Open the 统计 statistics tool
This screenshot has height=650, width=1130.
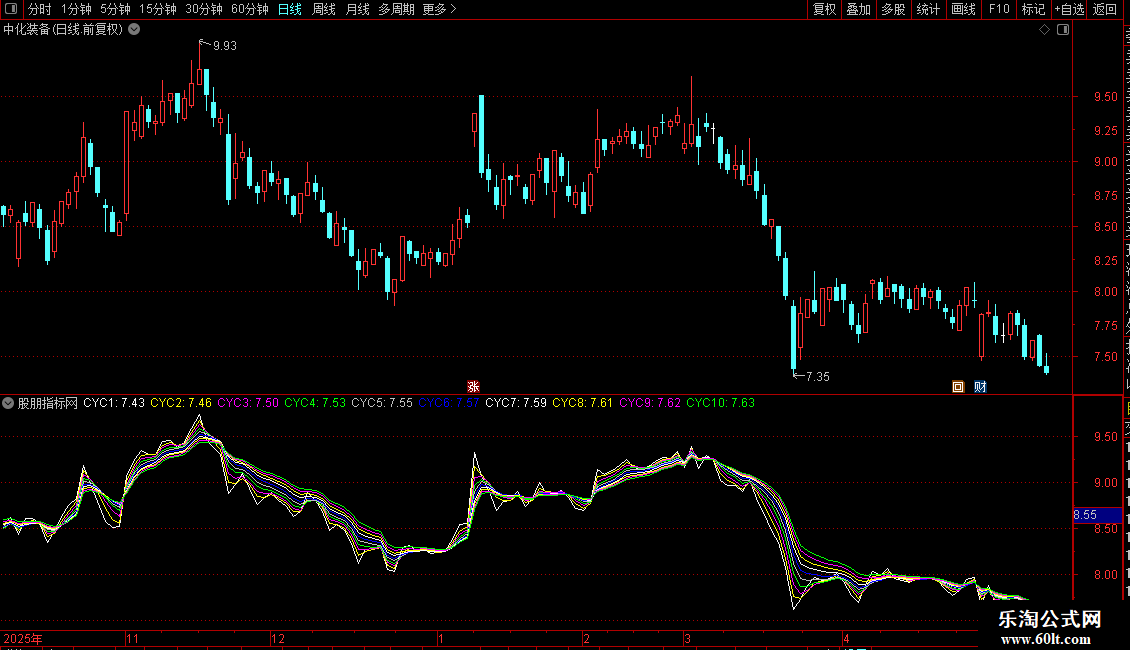(x=928, y=9)
